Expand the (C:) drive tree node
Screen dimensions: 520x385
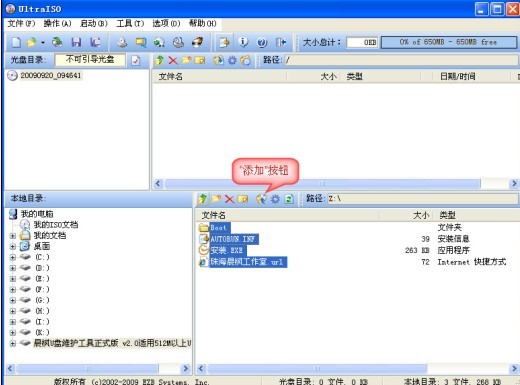(x=13, y=257)
